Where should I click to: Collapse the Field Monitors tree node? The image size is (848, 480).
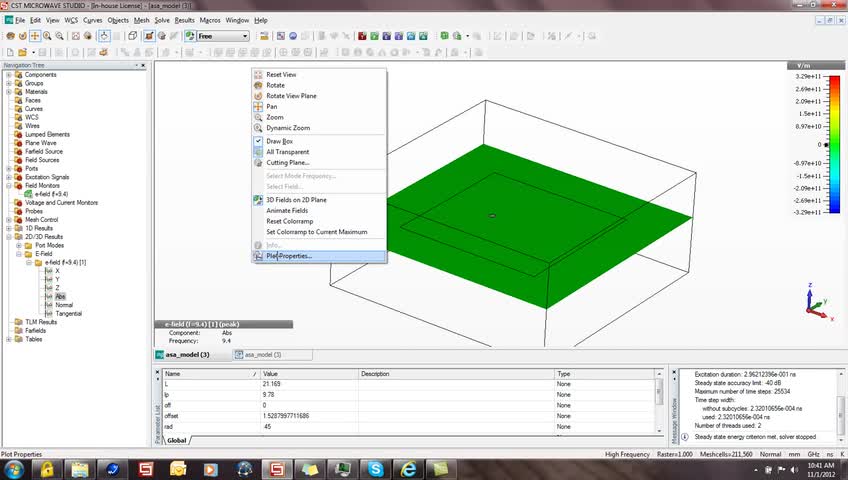[x=9, y=185]
